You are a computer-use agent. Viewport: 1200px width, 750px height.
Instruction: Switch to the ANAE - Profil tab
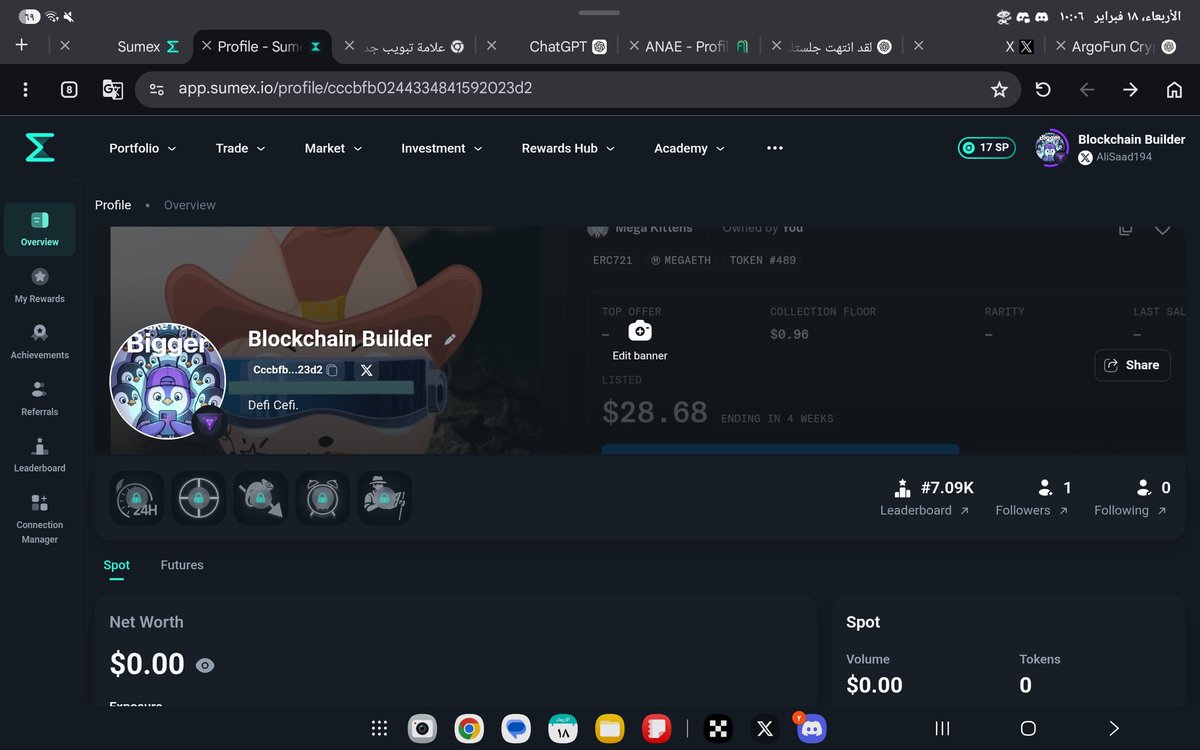click(x=697, y=46)
